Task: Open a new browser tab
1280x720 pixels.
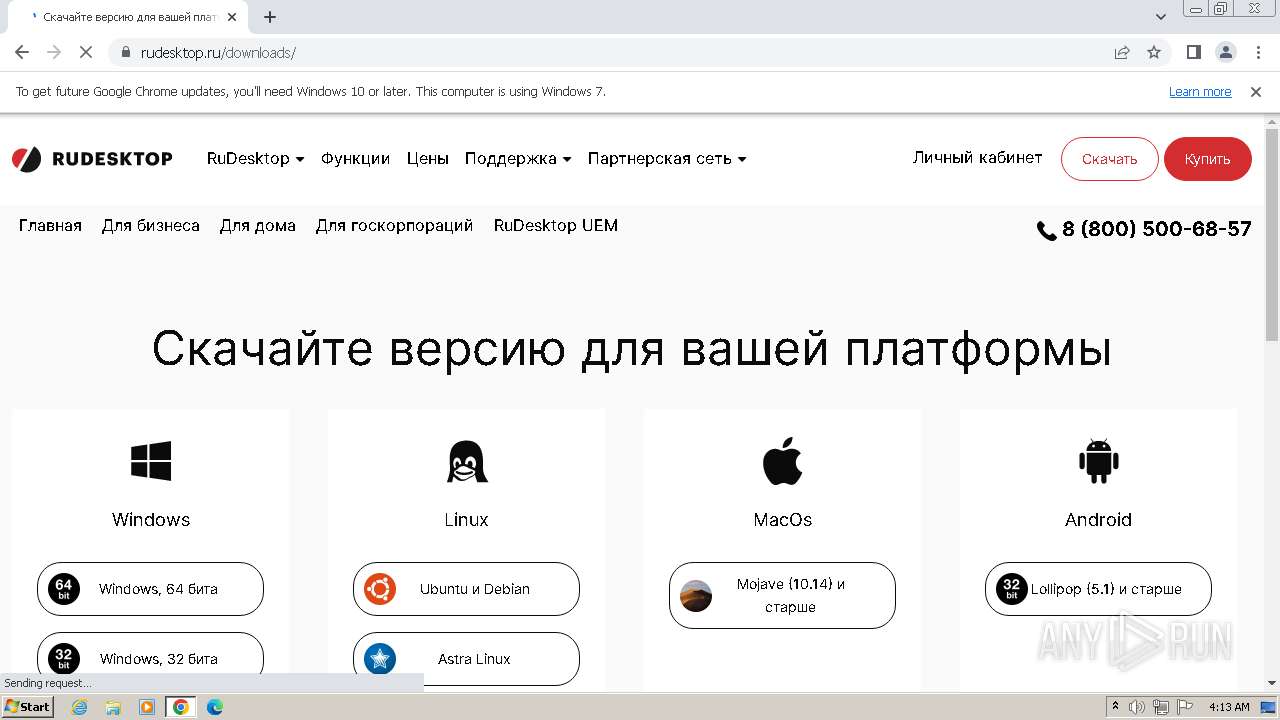Action: [270, 17]
